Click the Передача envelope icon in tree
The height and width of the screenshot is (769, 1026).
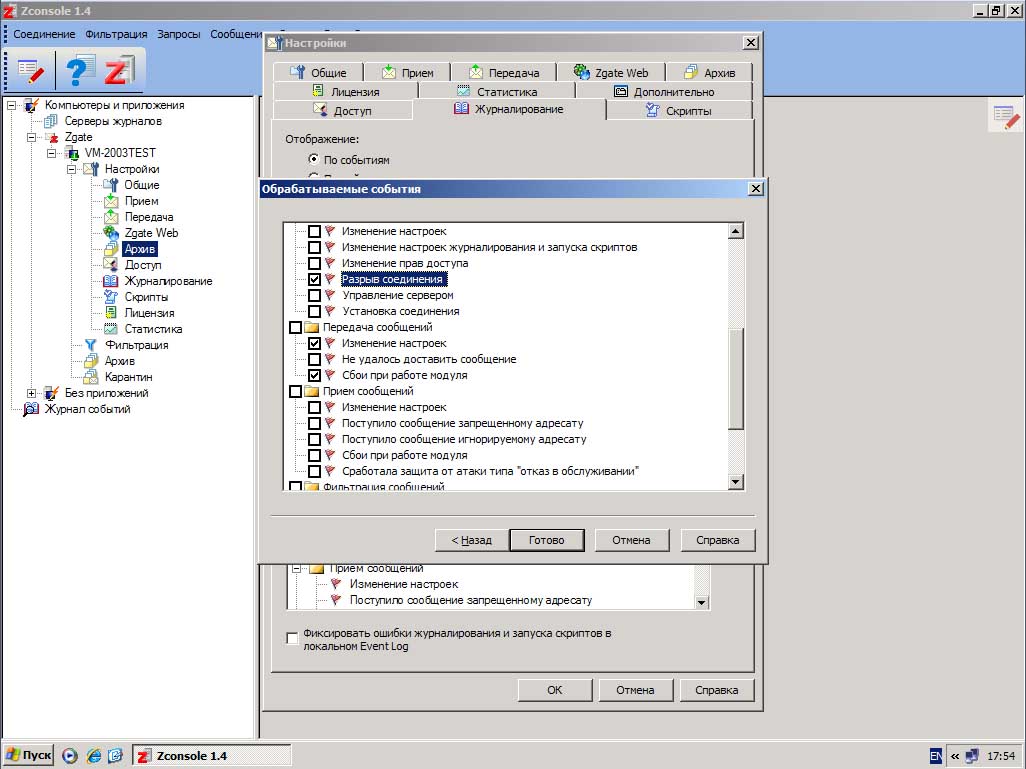point(111,217)
